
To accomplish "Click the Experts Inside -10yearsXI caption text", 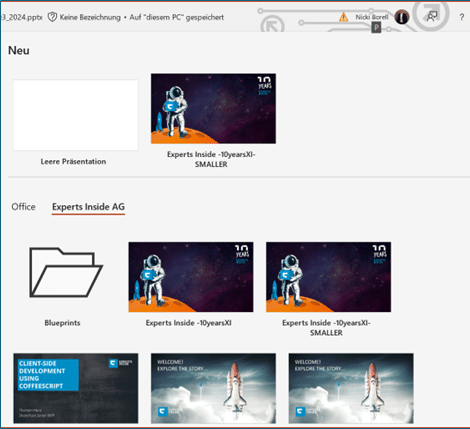I will click(x=189, y=323).
